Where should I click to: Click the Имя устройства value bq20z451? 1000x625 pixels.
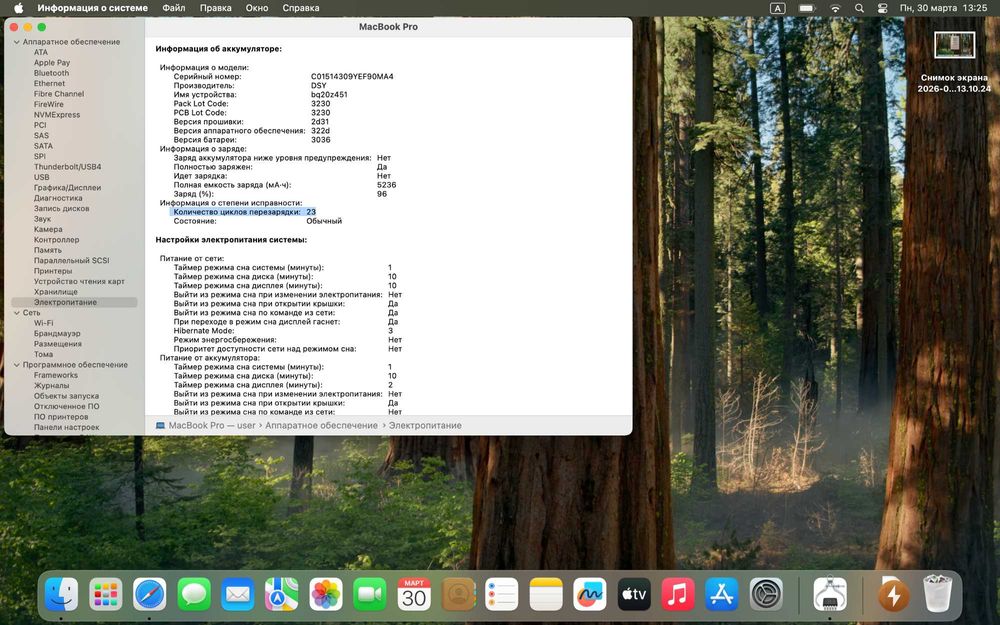coord(329,94)
